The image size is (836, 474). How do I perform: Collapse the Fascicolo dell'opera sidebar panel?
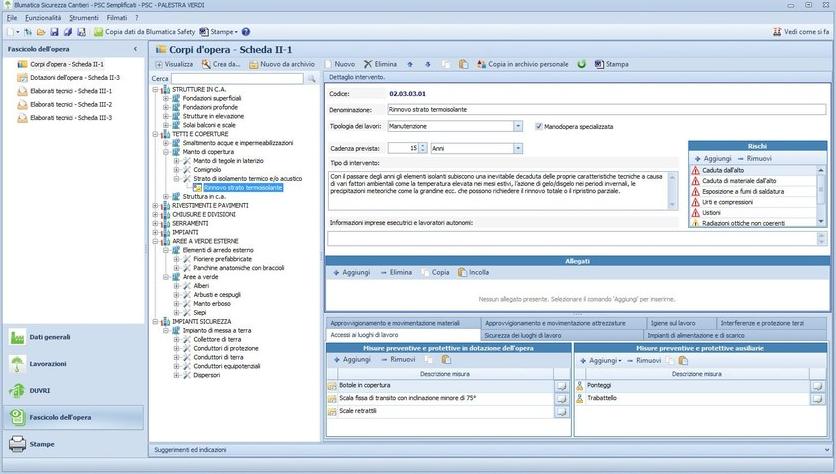135,49
